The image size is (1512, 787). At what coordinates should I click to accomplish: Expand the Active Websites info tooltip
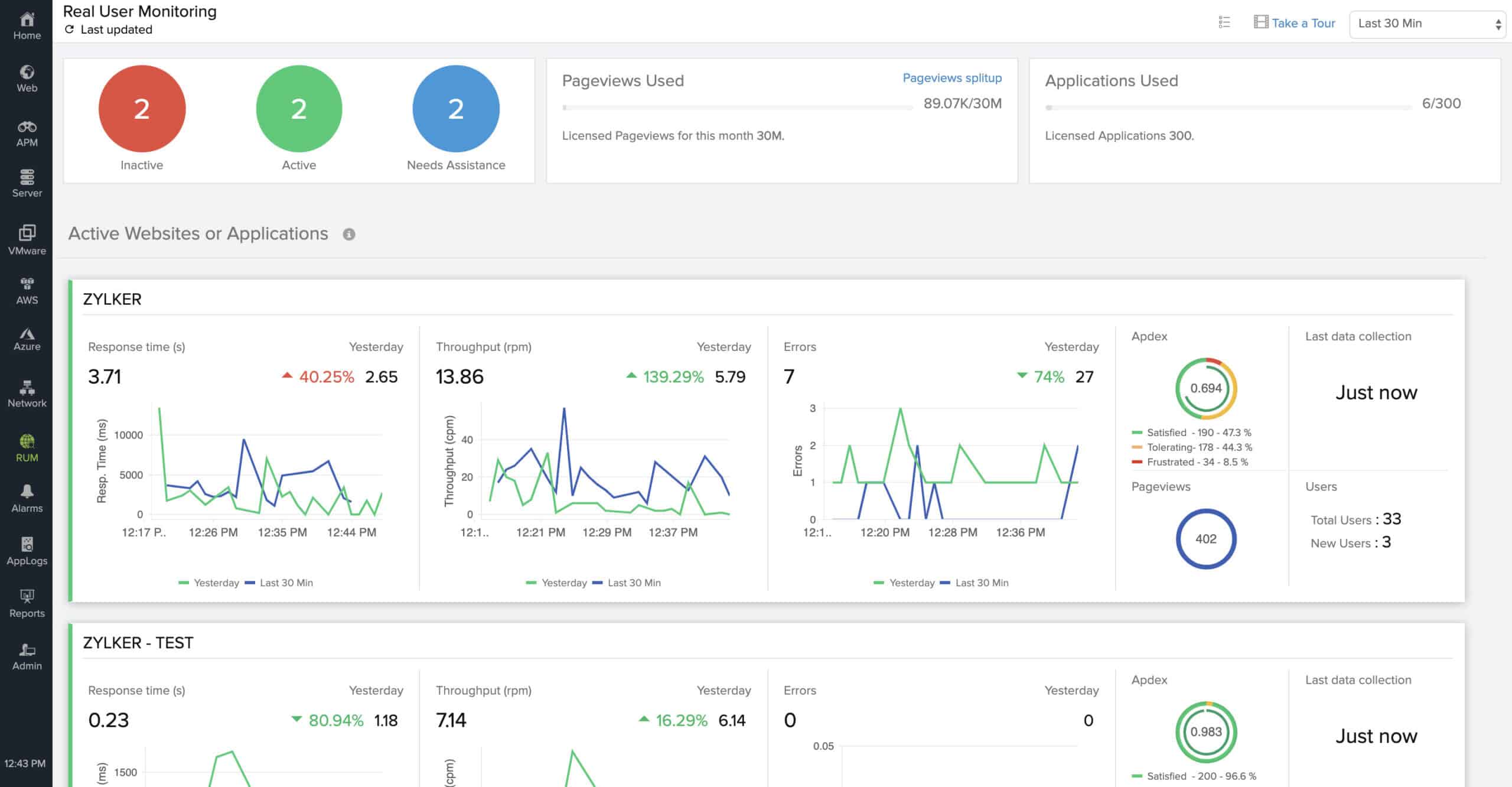click(350, 234)
